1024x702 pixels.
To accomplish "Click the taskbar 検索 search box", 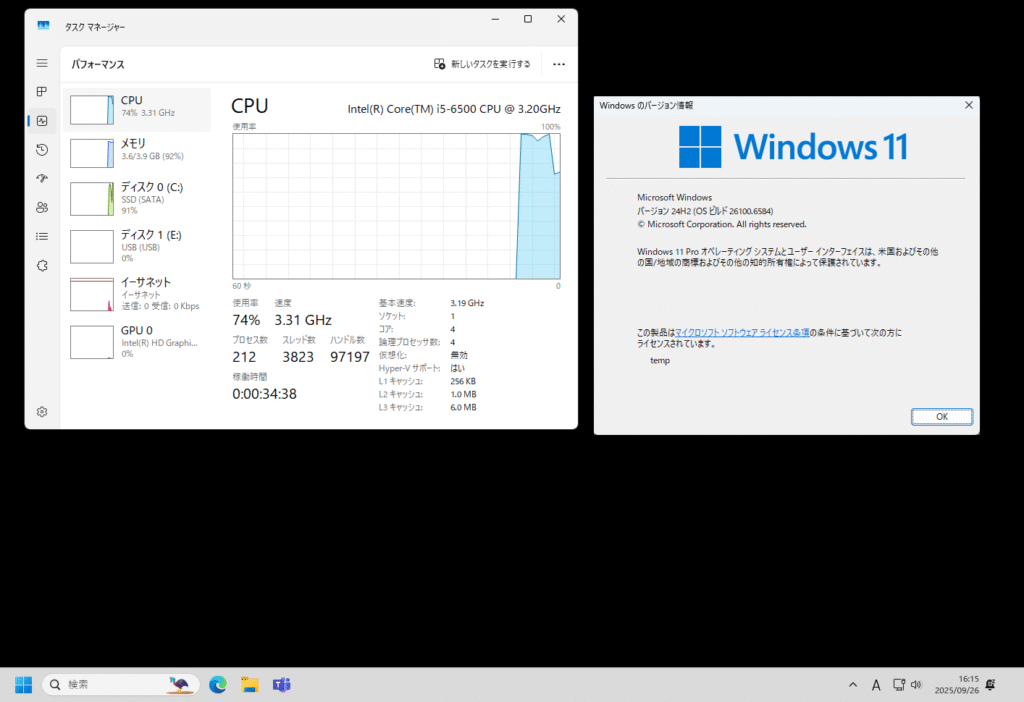I will (x=115, y=685).
